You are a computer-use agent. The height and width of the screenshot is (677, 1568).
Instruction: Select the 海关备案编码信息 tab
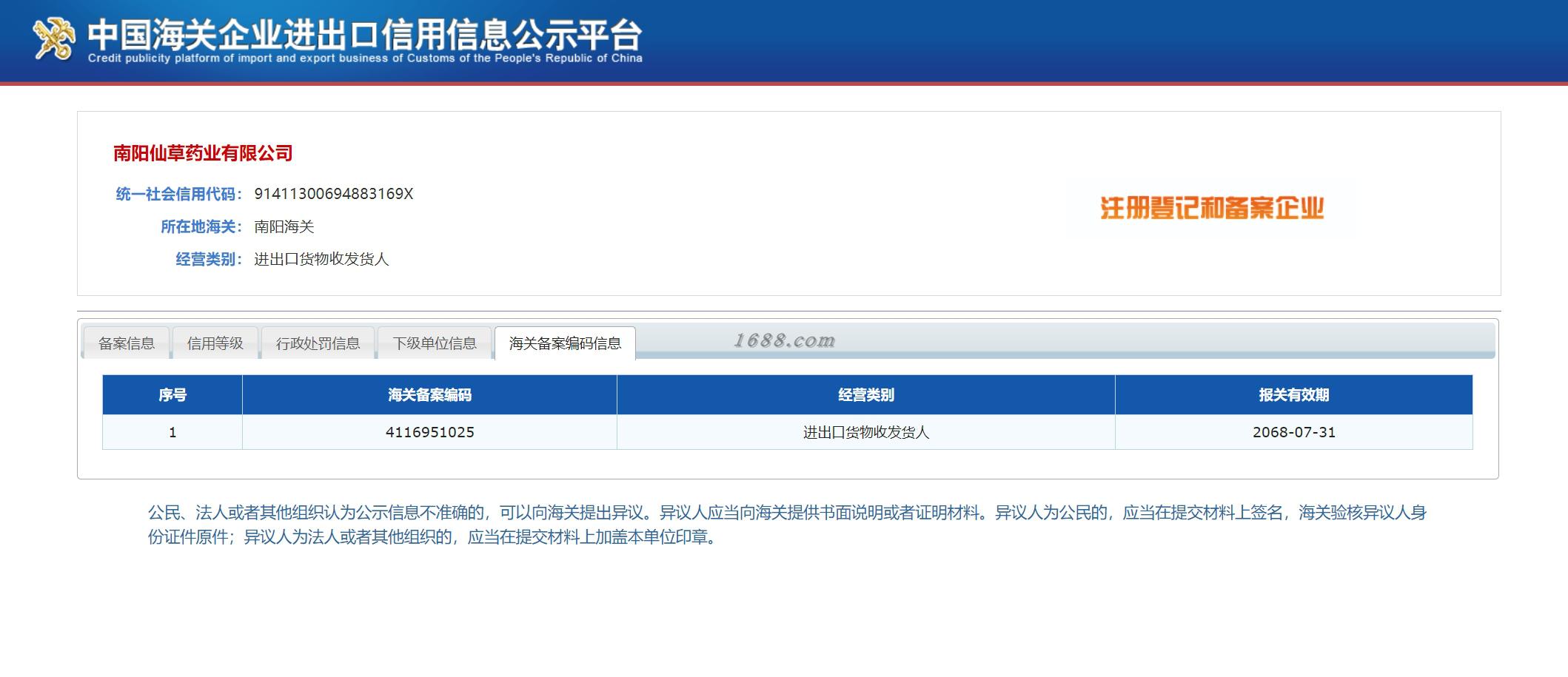pos(565,343)
